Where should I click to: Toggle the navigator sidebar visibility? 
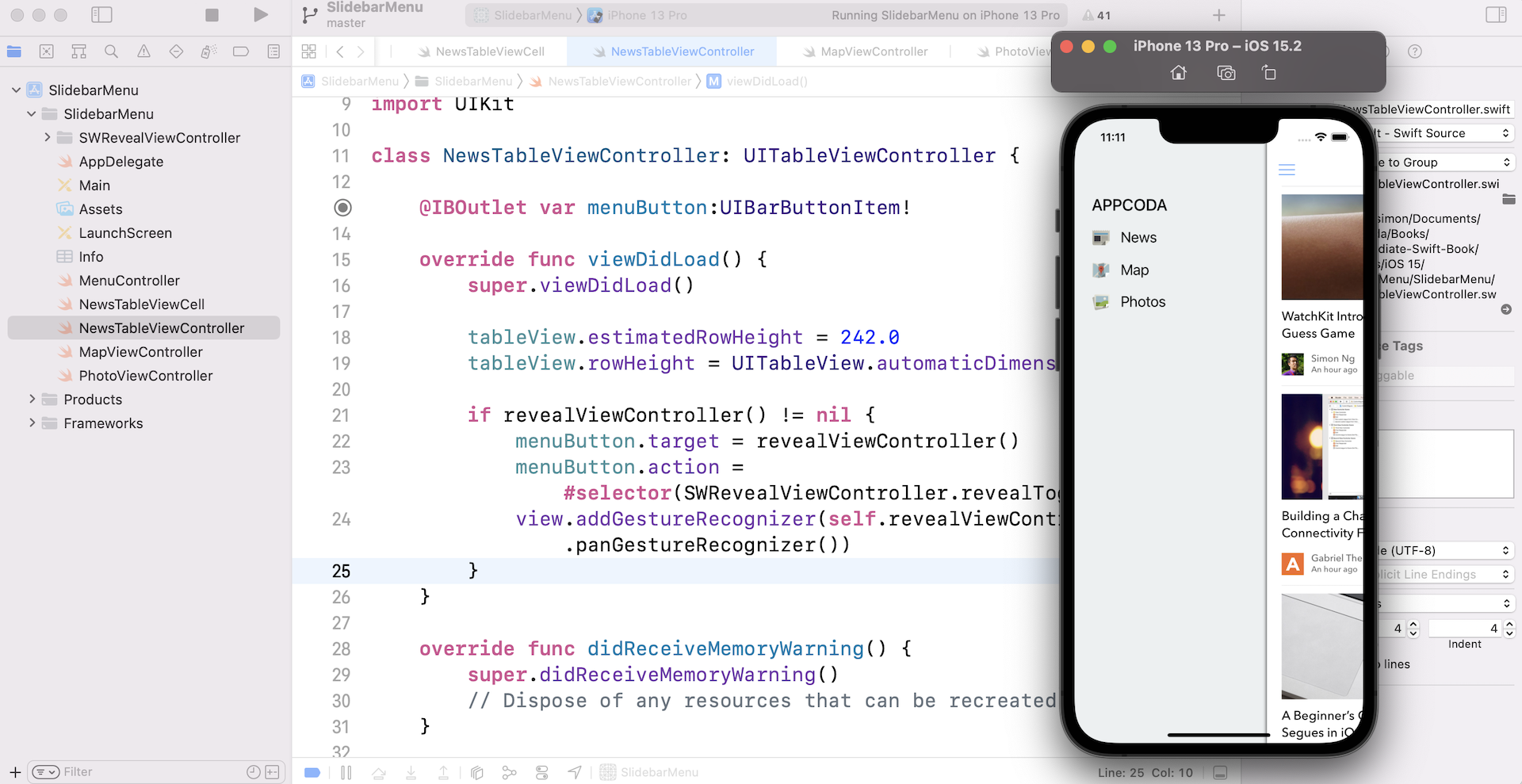pyautogui.click(x=101, y=15)
